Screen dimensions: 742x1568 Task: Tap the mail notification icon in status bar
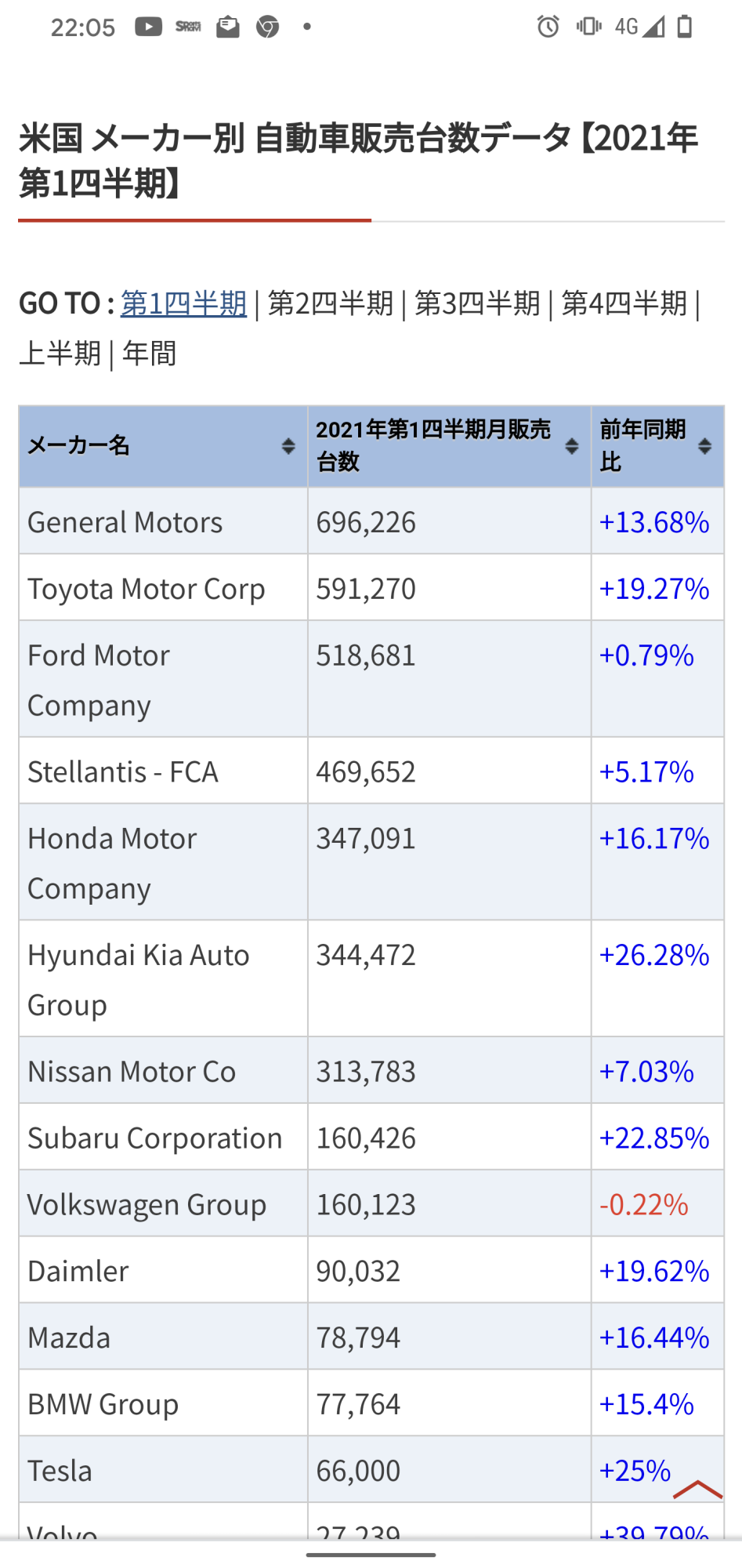(228, 27)
